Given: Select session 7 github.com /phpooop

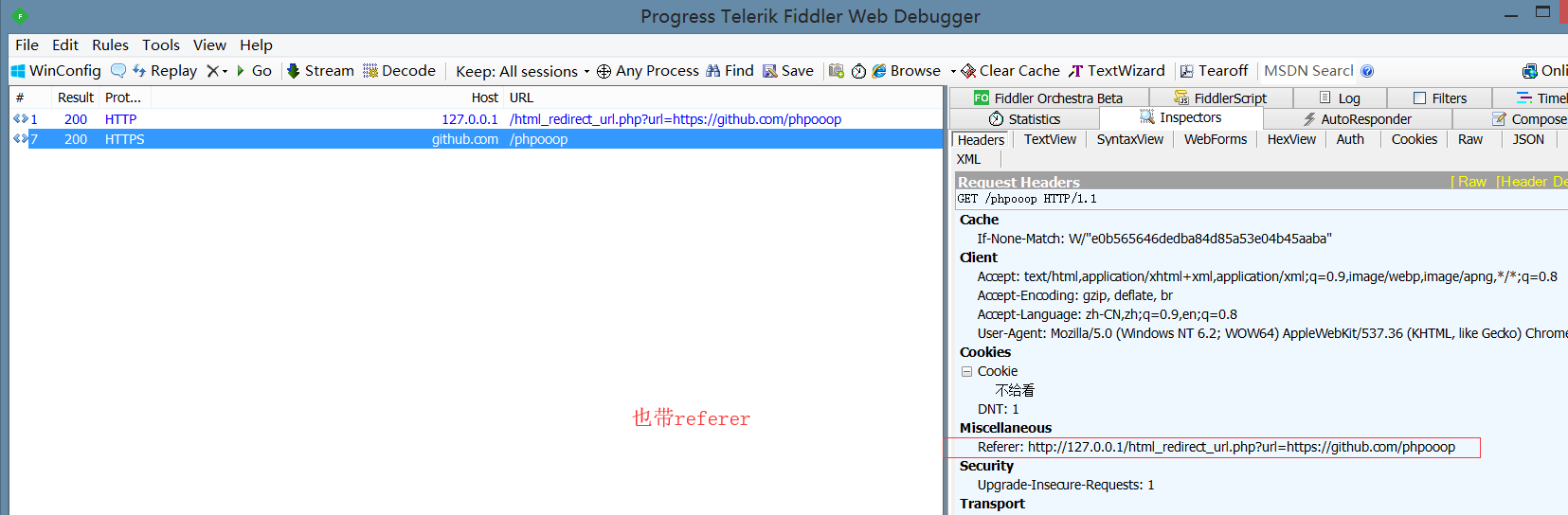Looking at the screenshot, I should 476,139.
